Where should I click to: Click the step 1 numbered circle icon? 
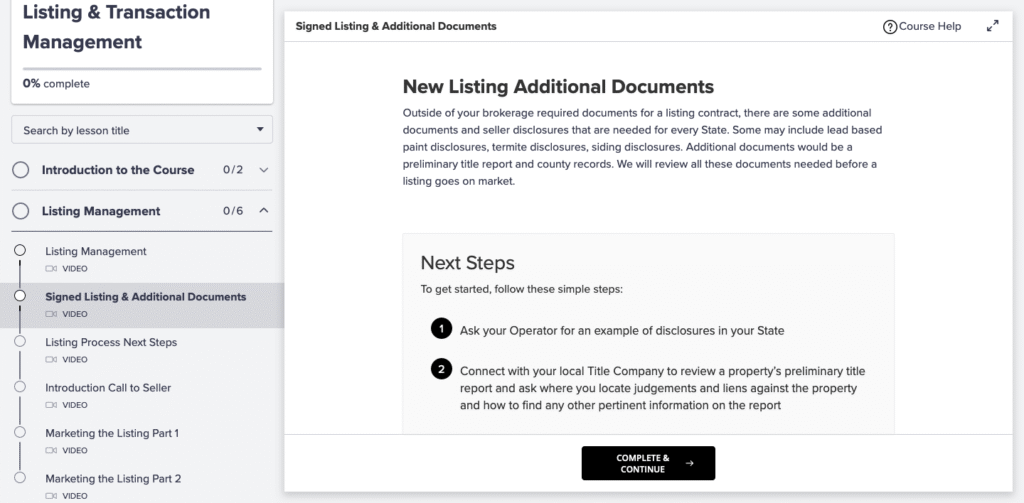441,330
